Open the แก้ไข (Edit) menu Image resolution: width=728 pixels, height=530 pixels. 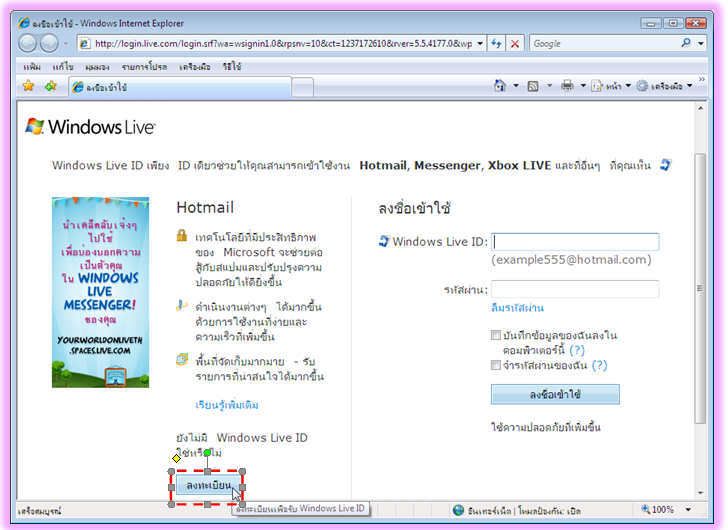pyautogui.click(x=63, y=67)
